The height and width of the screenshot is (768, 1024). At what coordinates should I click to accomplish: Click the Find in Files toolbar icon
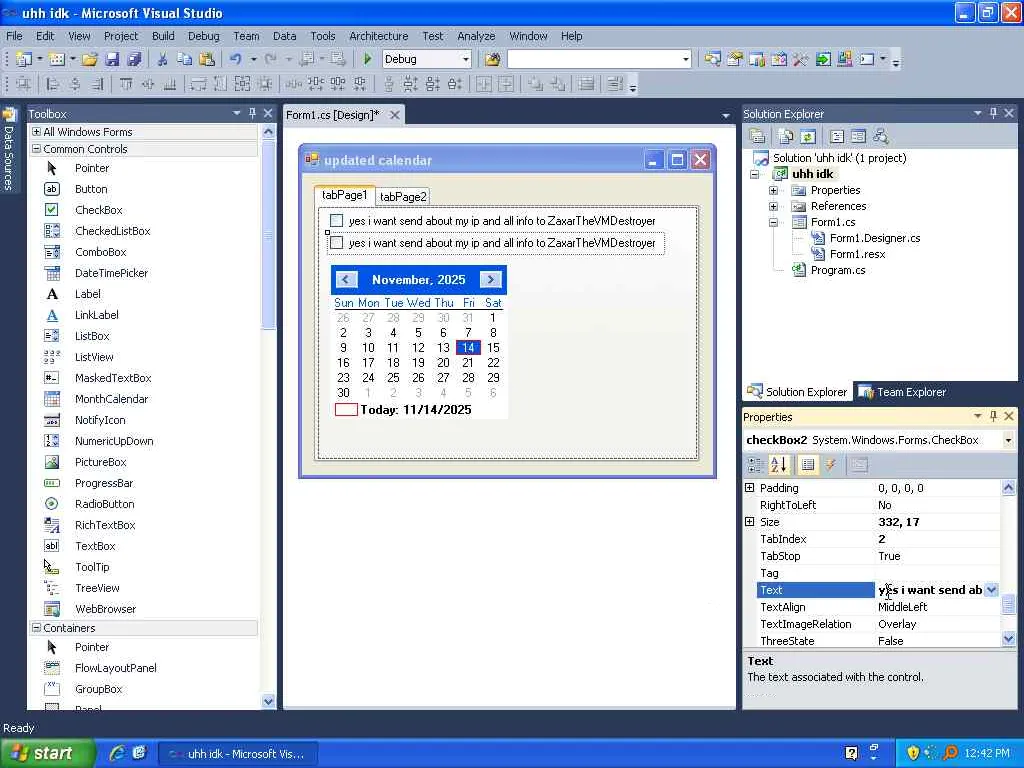coord(492,59)
